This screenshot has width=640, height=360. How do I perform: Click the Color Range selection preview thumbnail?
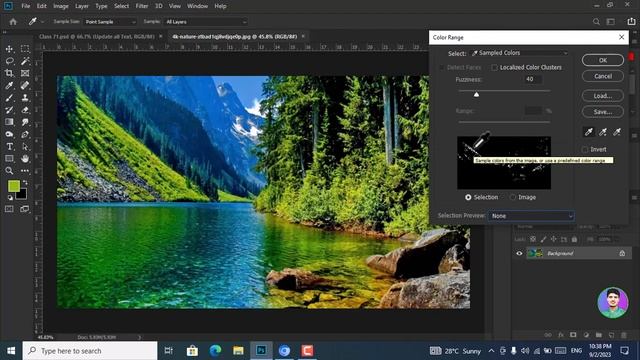[504, 163]
